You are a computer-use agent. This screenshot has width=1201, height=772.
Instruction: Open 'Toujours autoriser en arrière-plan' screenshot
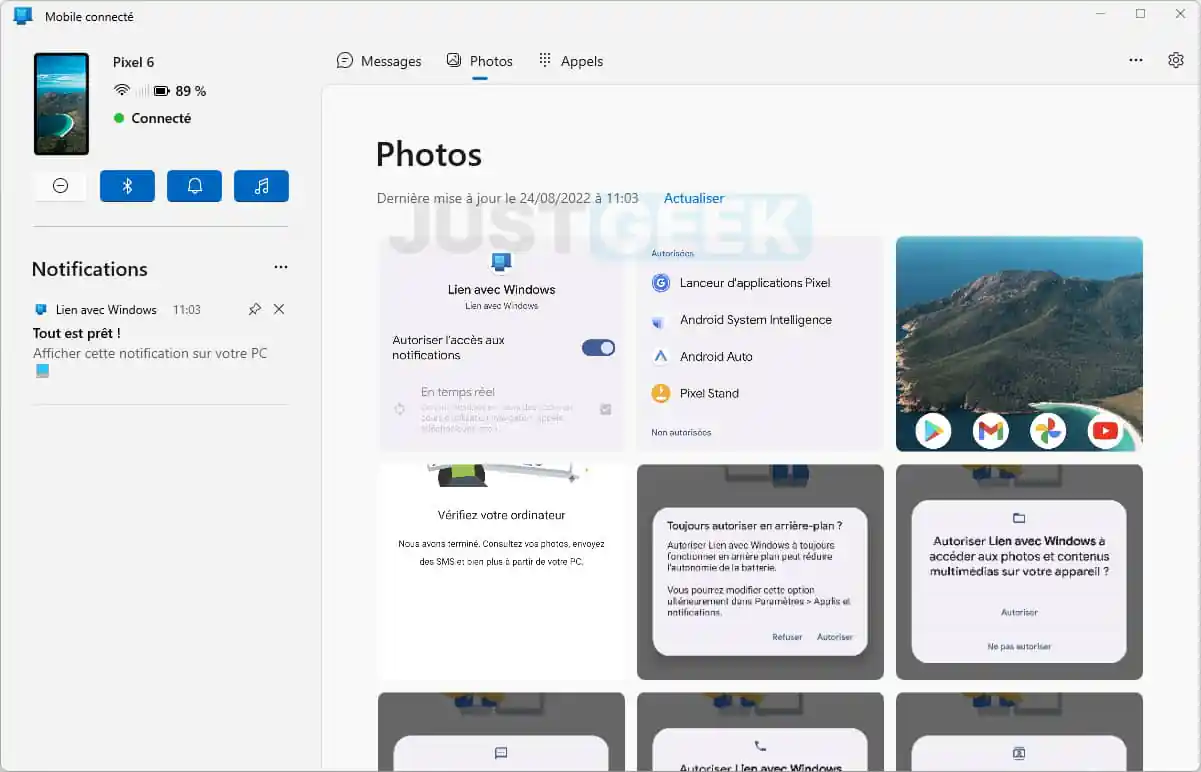[x=760, y=572]
